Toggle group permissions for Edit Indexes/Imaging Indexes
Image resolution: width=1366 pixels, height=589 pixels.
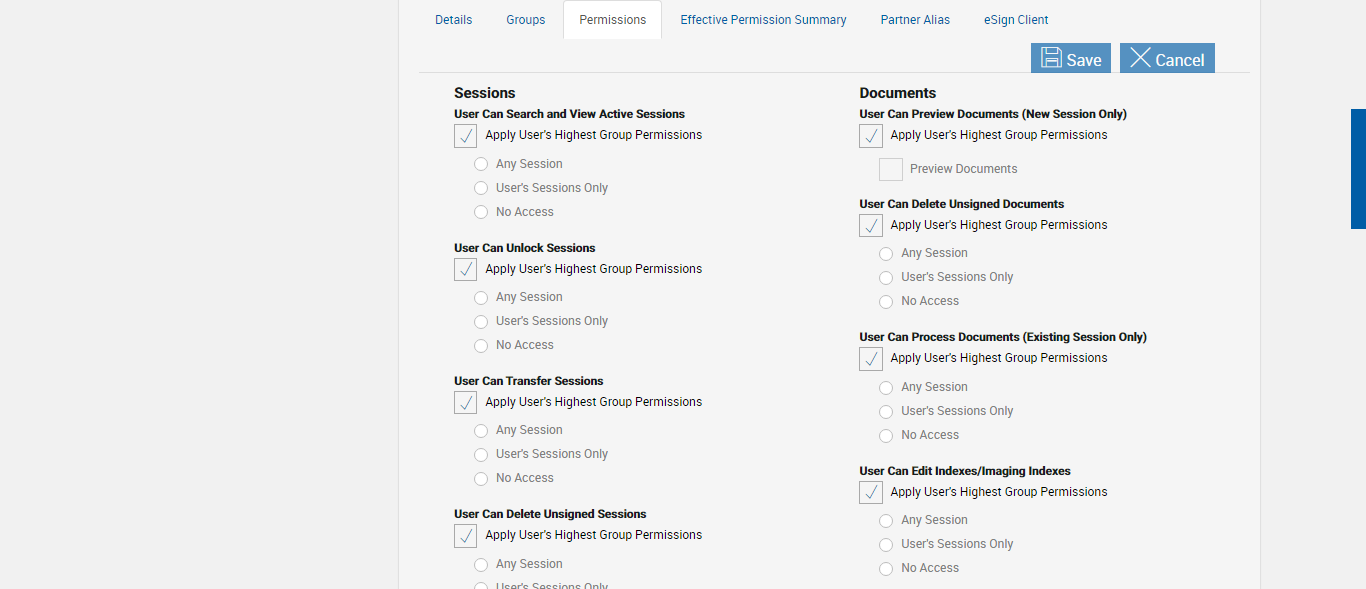point(871,493)
